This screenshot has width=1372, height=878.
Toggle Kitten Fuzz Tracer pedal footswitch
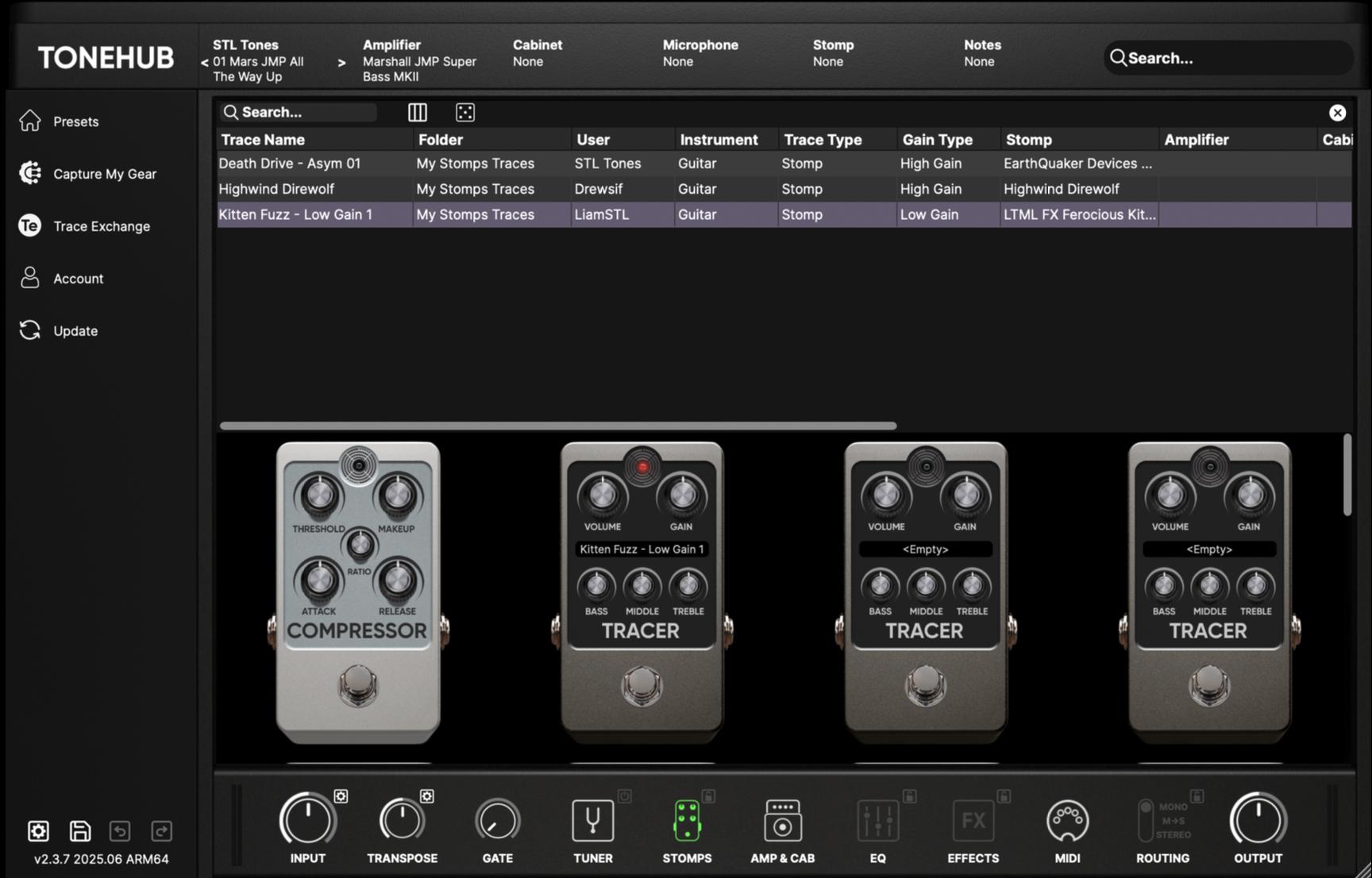click(642, 687)
